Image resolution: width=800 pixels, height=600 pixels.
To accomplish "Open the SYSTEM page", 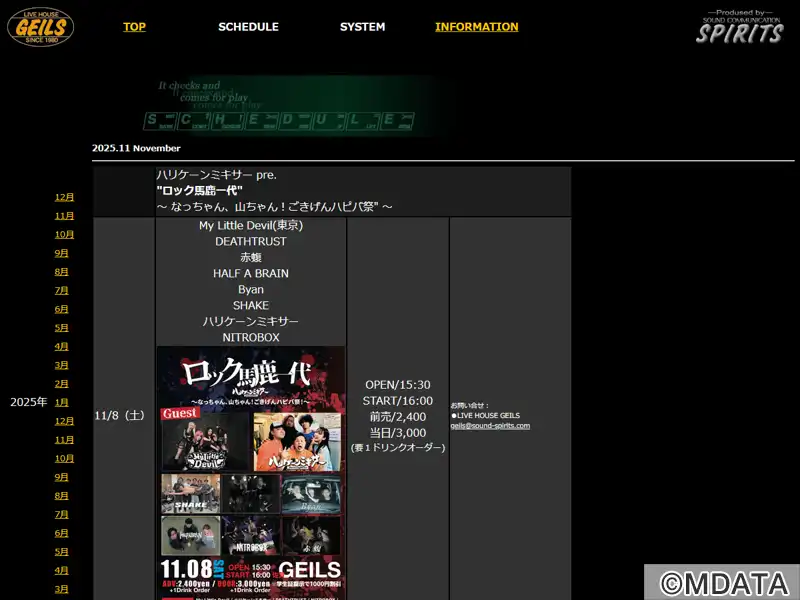I will (x=362, y=27).
